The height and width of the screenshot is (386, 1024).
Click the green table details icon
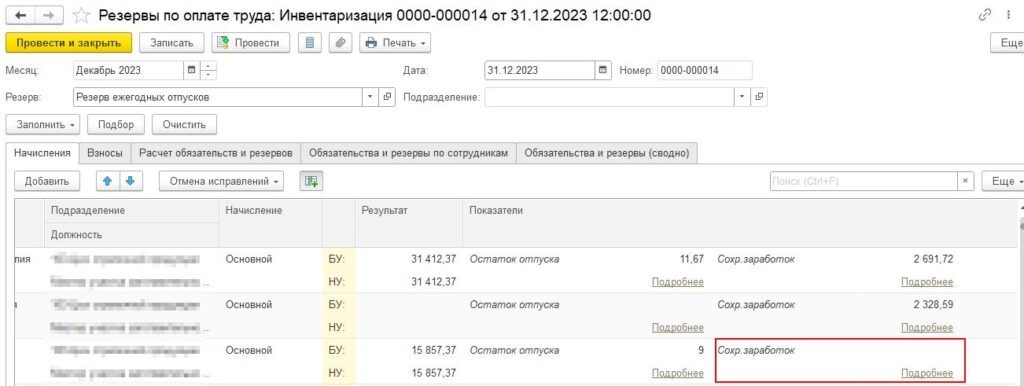pyautogui.click(x=311, y=182)
